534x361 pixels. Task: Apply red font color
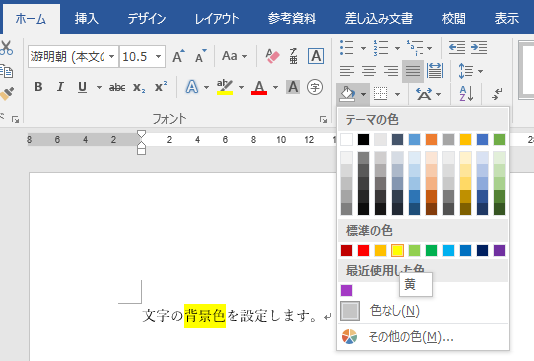pyautogui.click(x=259, y=87)
